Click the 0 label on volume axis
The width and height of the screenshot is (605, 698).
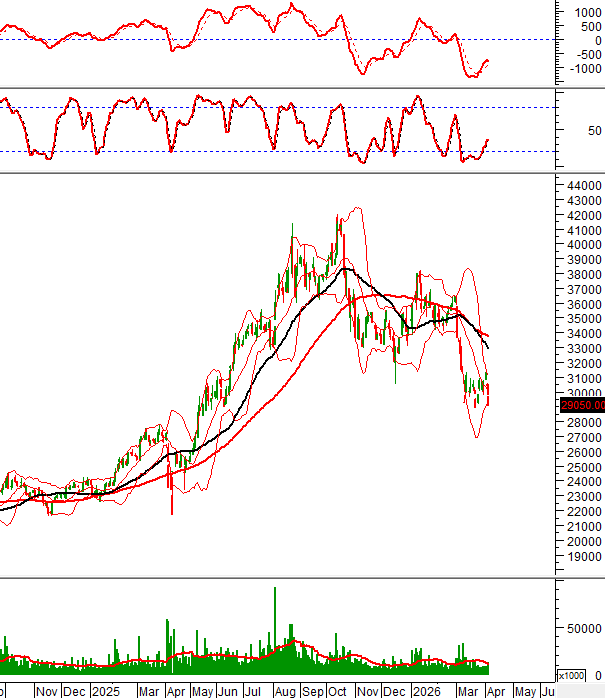coord(597,676)
